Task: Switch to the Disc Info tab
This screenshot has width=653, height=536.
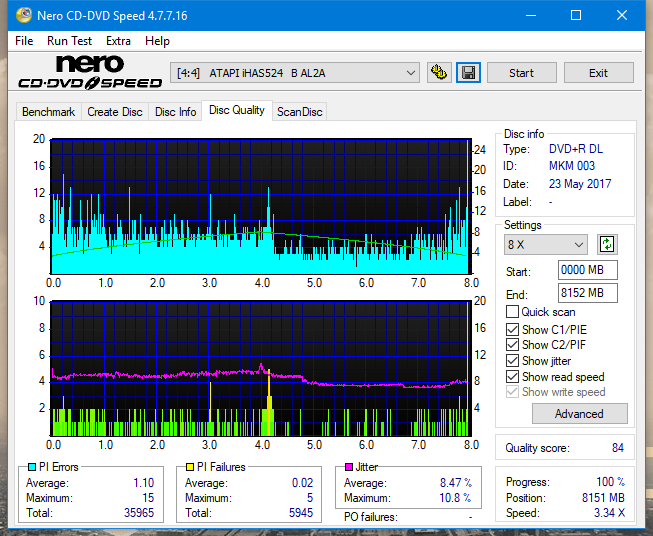Action: click(175, 112)
